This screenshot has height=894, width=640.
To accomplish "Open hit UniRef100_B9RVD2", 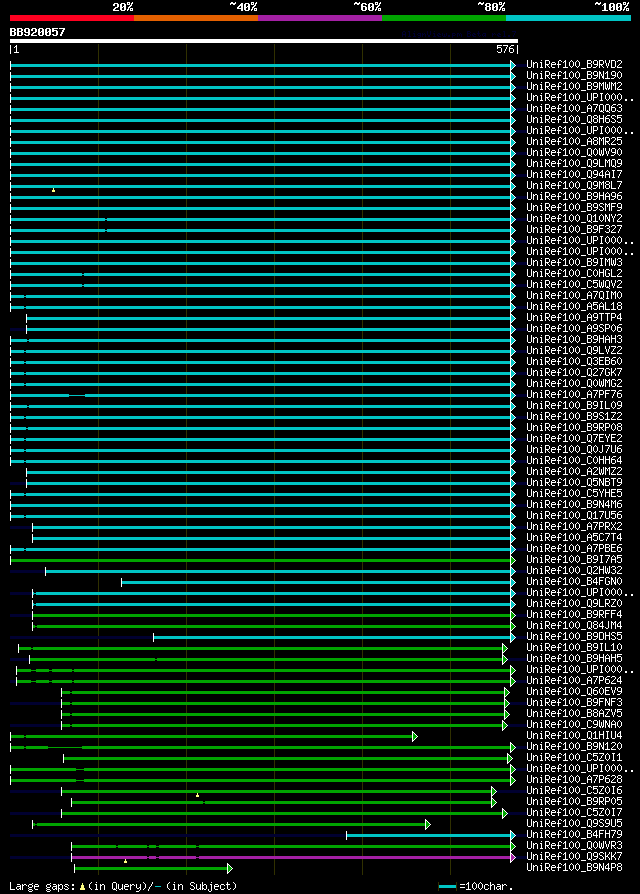I will (574, 64).
